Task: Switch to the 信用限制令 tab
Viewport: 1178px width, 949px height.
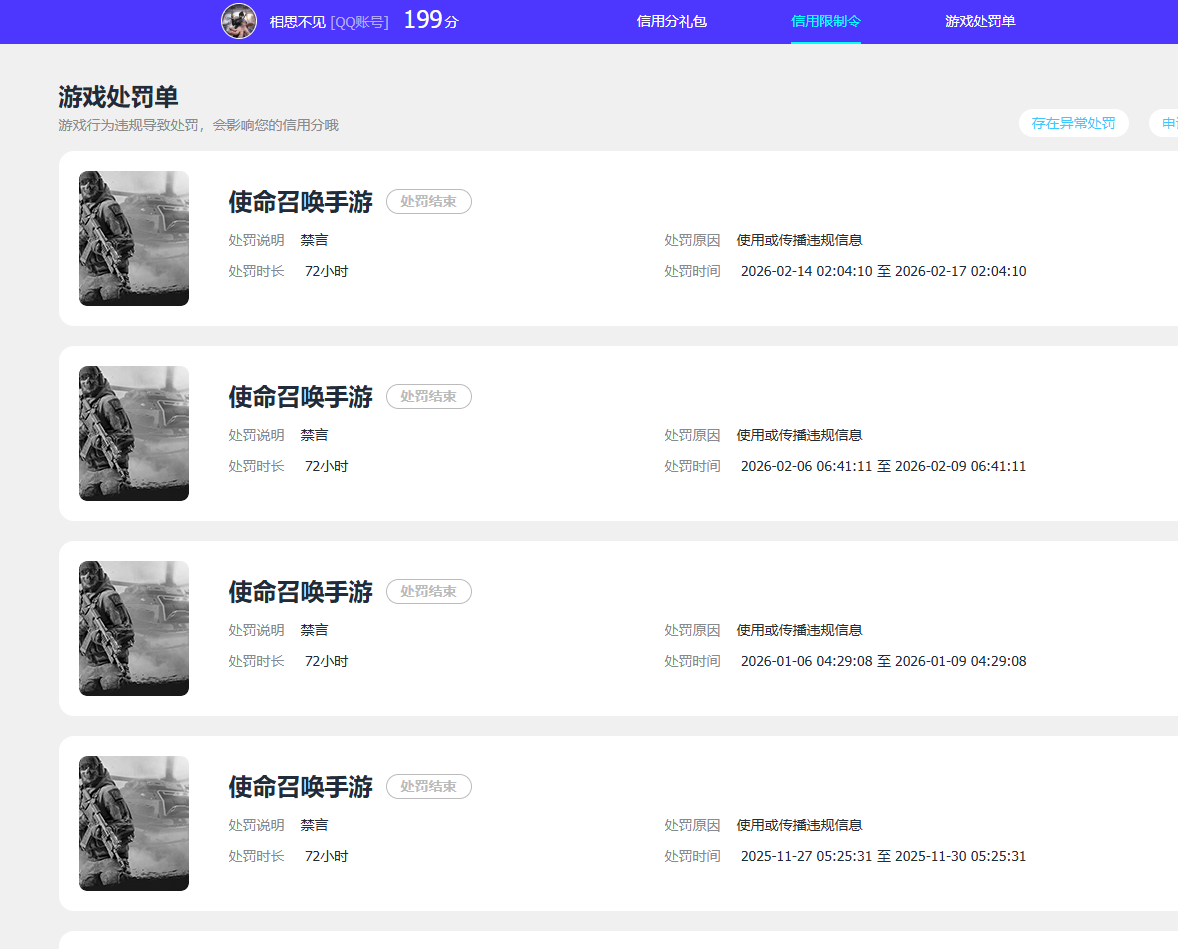Action: (826, 21)
